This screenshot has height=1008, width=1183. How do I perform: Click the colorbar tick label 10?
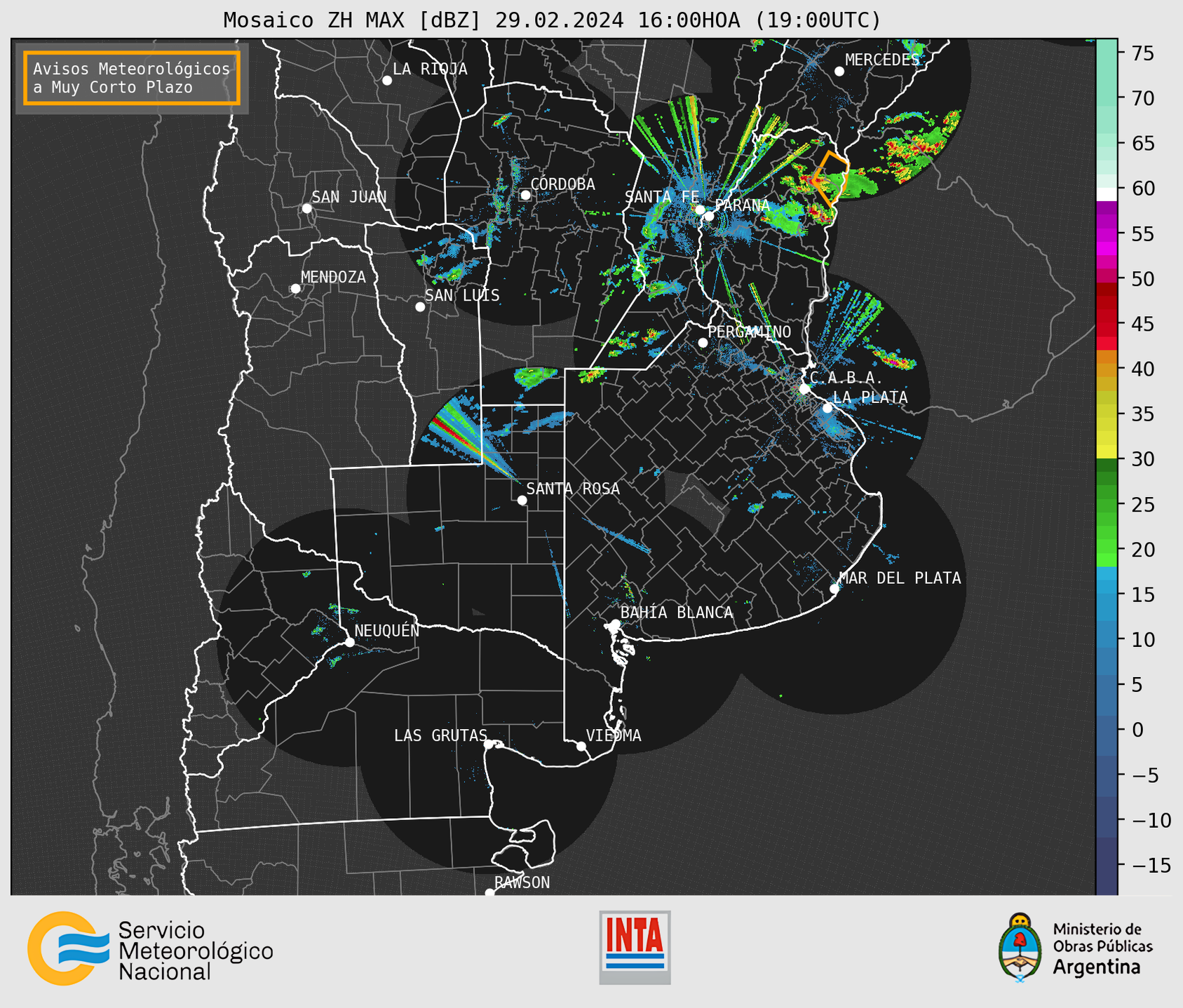click(1143, 639)
